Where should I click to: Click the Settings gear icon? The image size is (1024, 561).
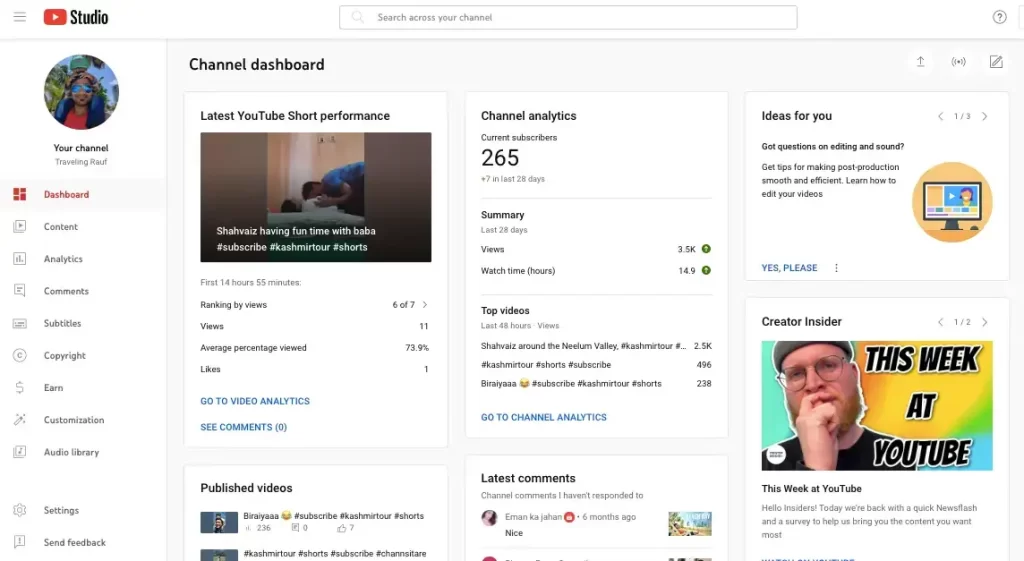pos(20,510)
